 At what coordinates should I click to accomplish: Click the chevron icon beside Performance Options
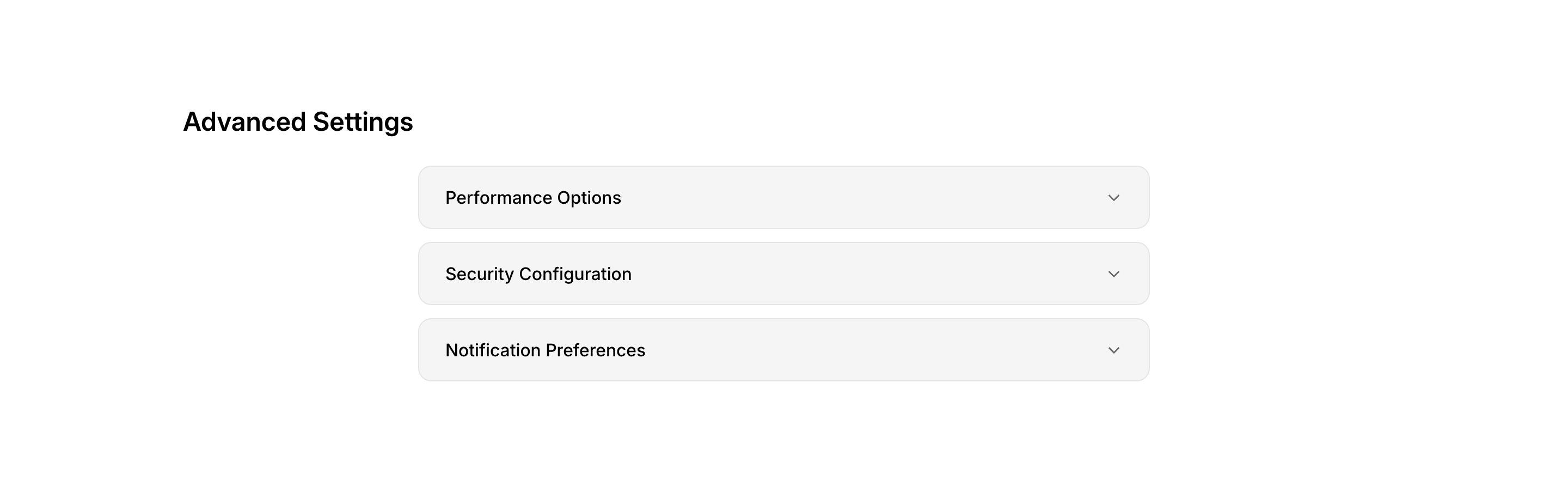click(1113, 198)
